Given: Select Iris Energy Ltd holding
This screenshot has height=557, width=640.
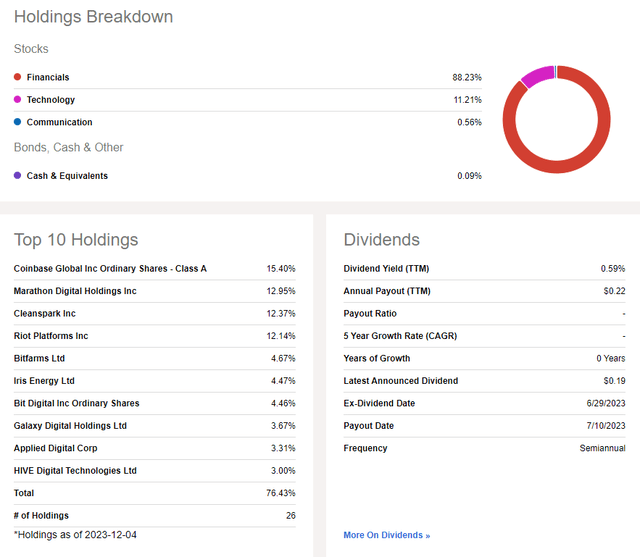Looking at the screenshot, I should tap(44, 381).
